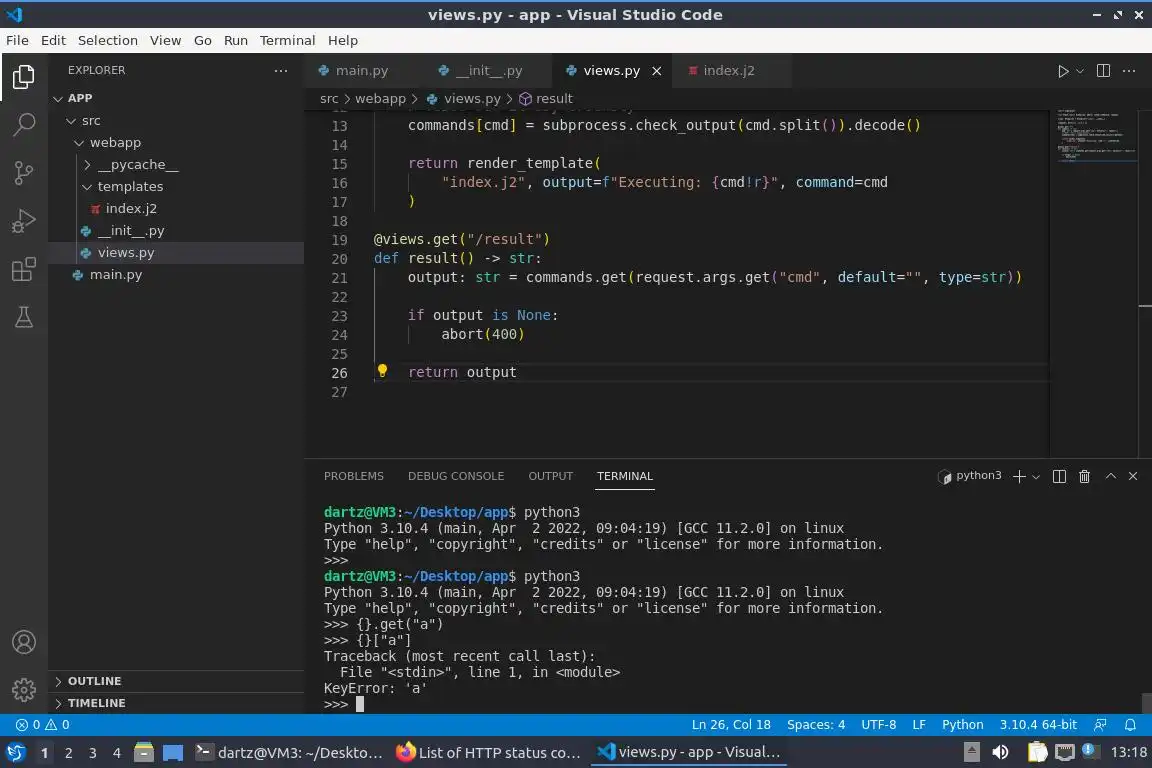Show the PROBLEMS panel tab
Viewport: 1152px width, 768px height.
tap(353, 476)
